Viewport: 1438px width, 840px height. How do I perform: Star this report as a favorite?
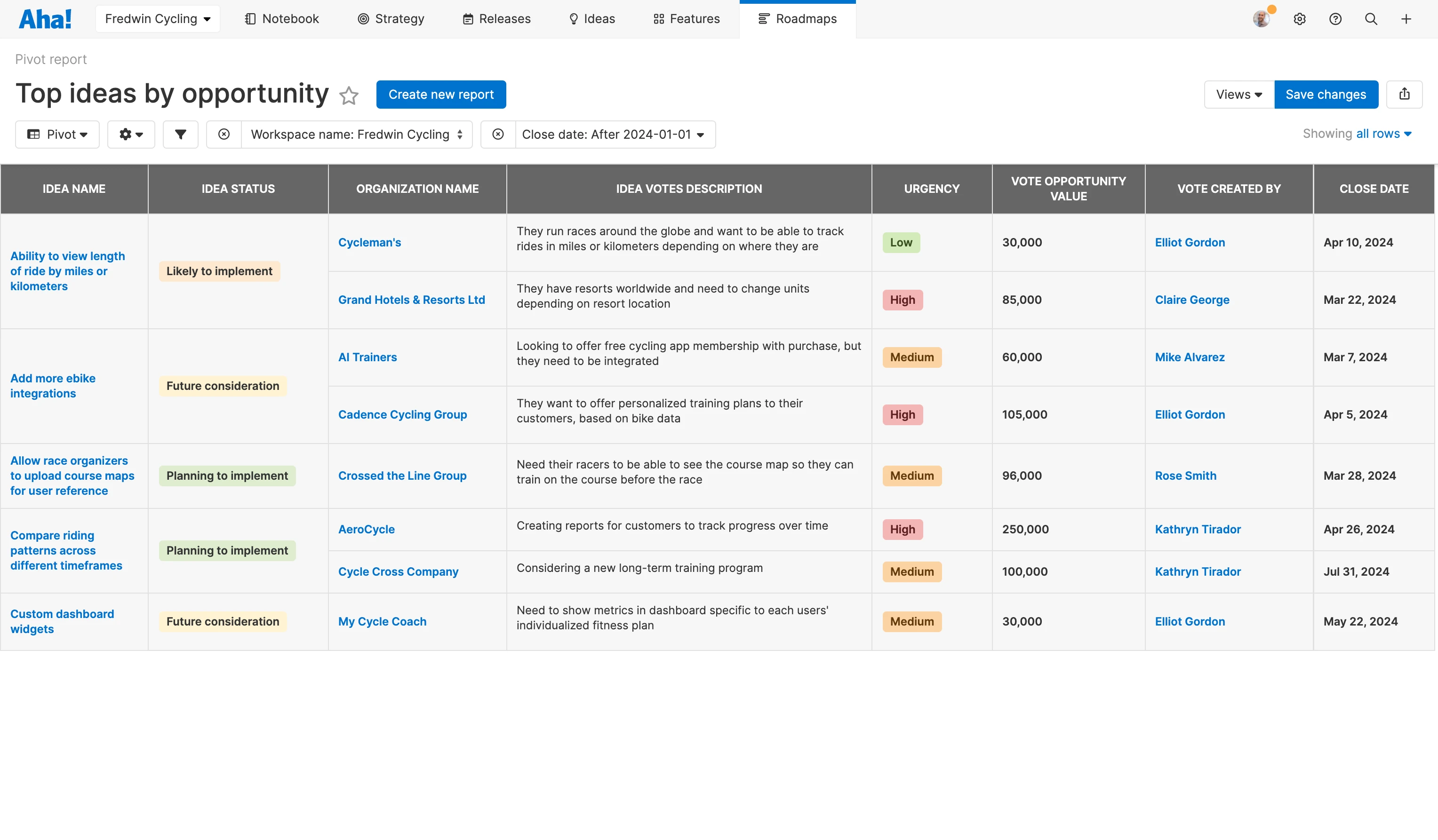tap(349, 95)
